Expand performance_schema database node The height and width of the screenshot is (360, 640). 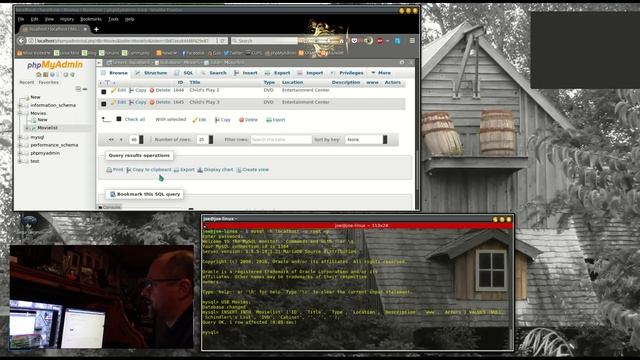point(20,145)
